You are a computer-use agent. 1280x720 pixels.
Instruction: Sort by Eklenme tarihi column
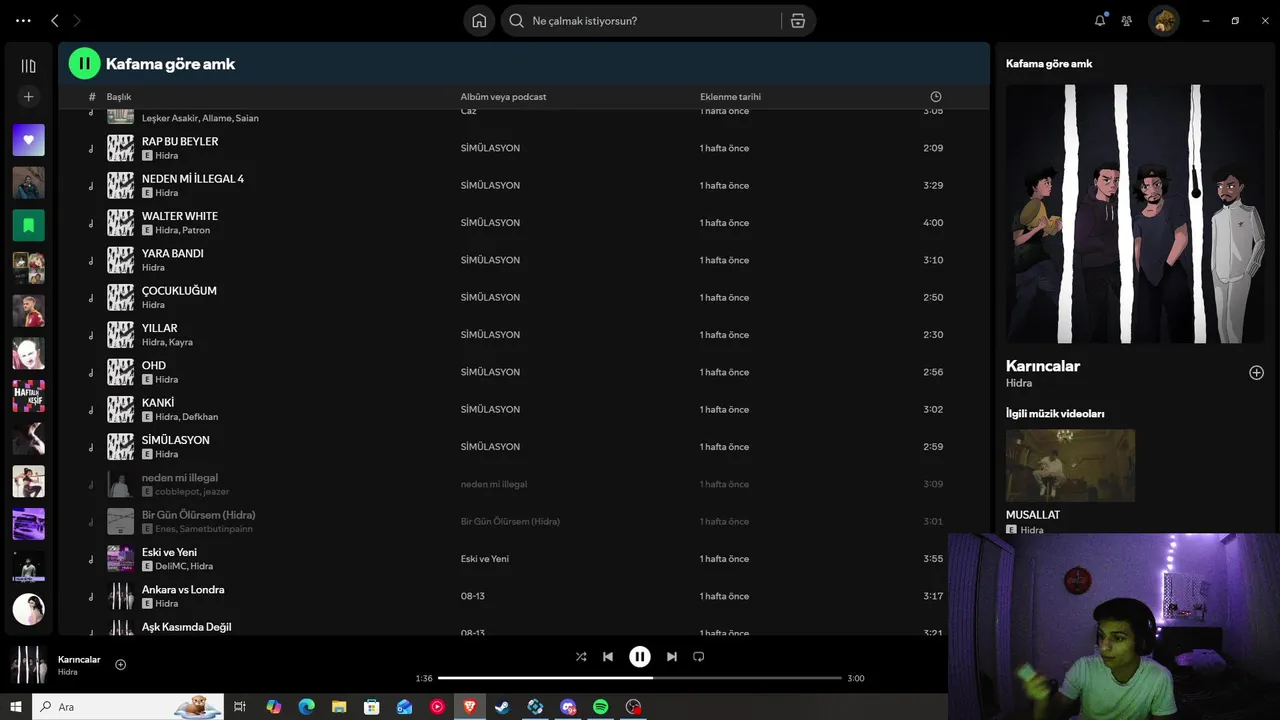pyautogui.click(x=730, y=97)
